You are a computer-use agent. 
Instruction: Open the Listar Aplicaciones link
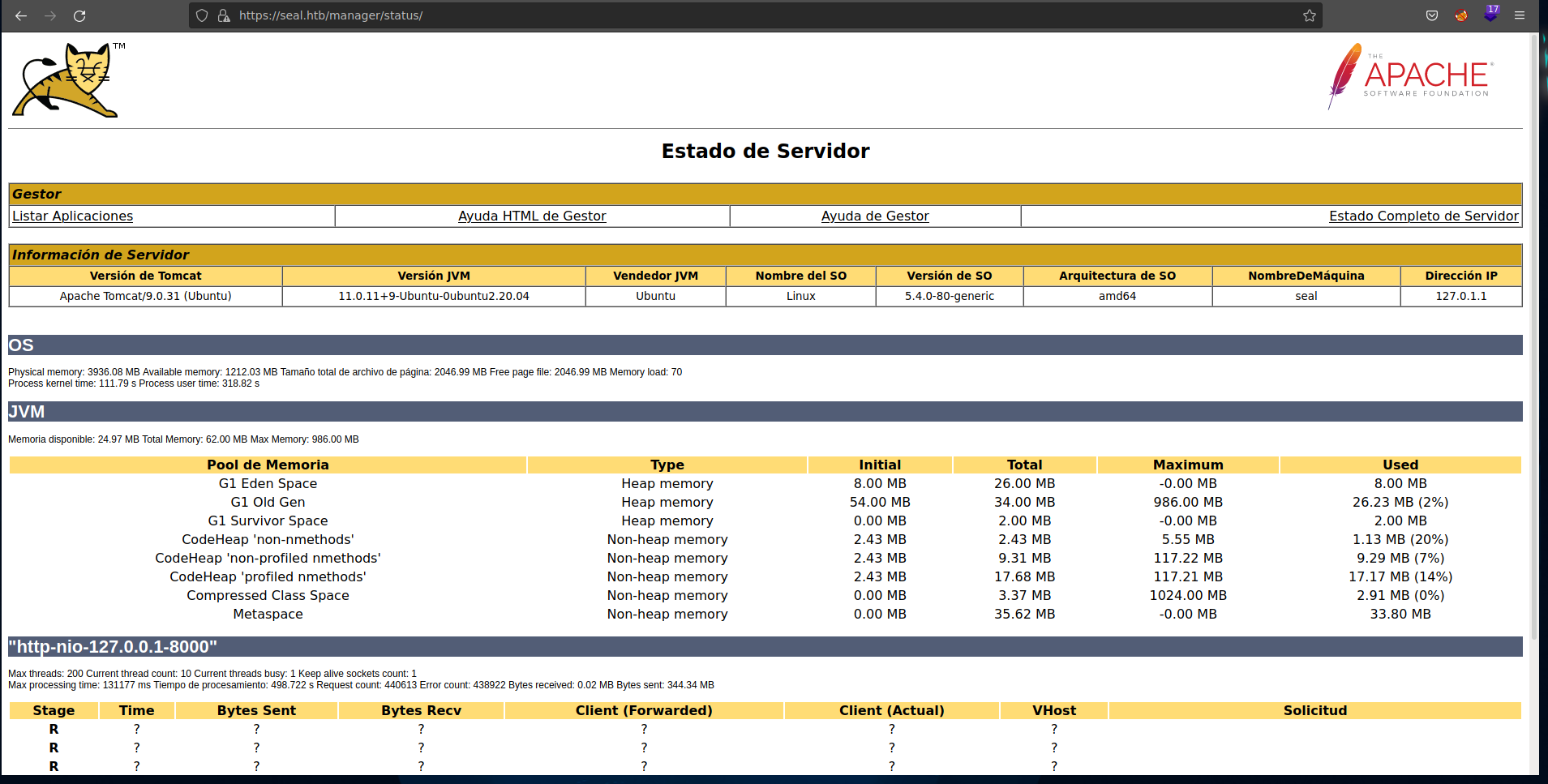(72, 216)
